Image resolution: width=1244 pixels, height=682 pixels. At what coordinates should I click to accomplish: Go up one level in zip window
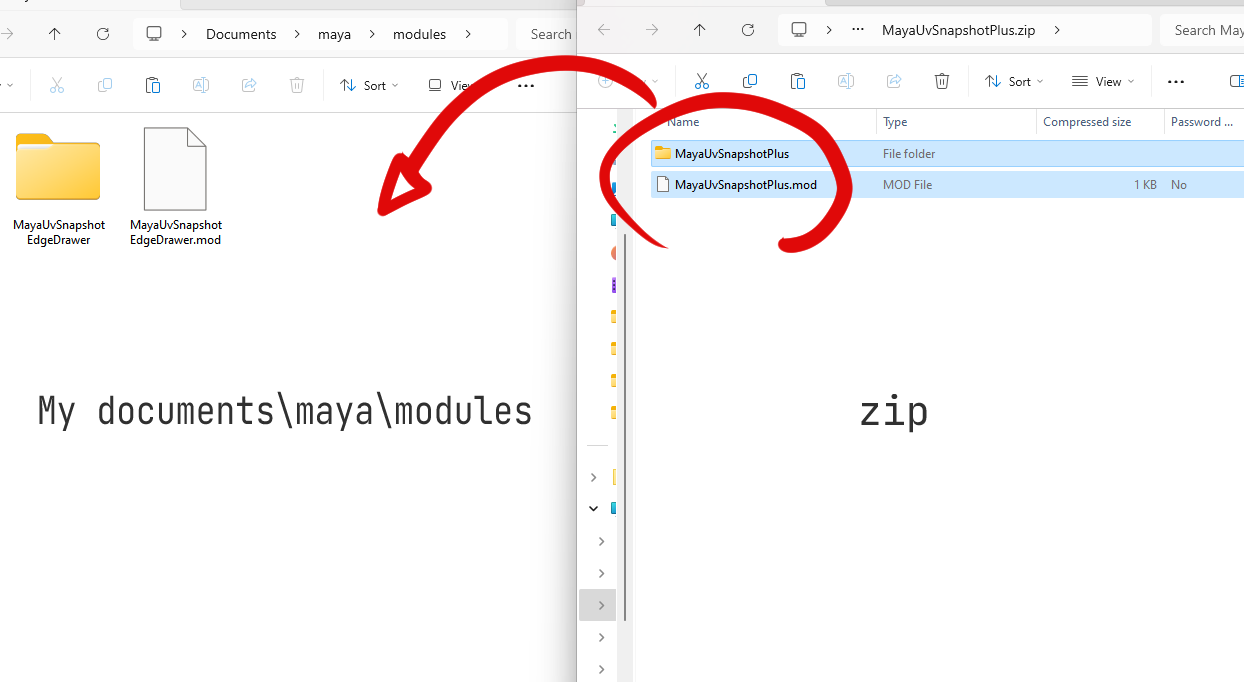point(700,30)
